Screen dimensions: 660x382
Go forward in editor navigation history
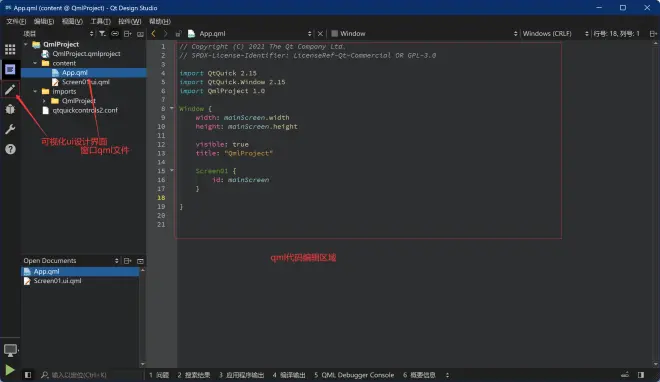165,33
